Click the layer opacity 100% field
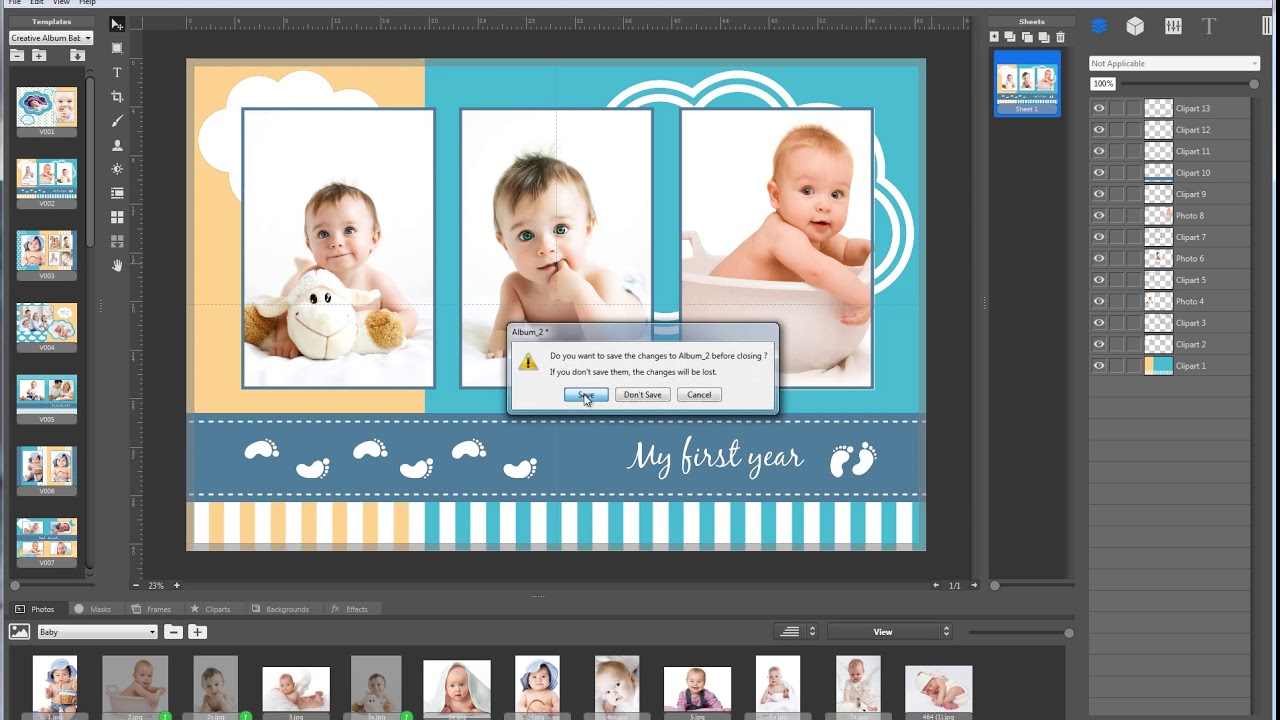 [x=1103, y=84]
